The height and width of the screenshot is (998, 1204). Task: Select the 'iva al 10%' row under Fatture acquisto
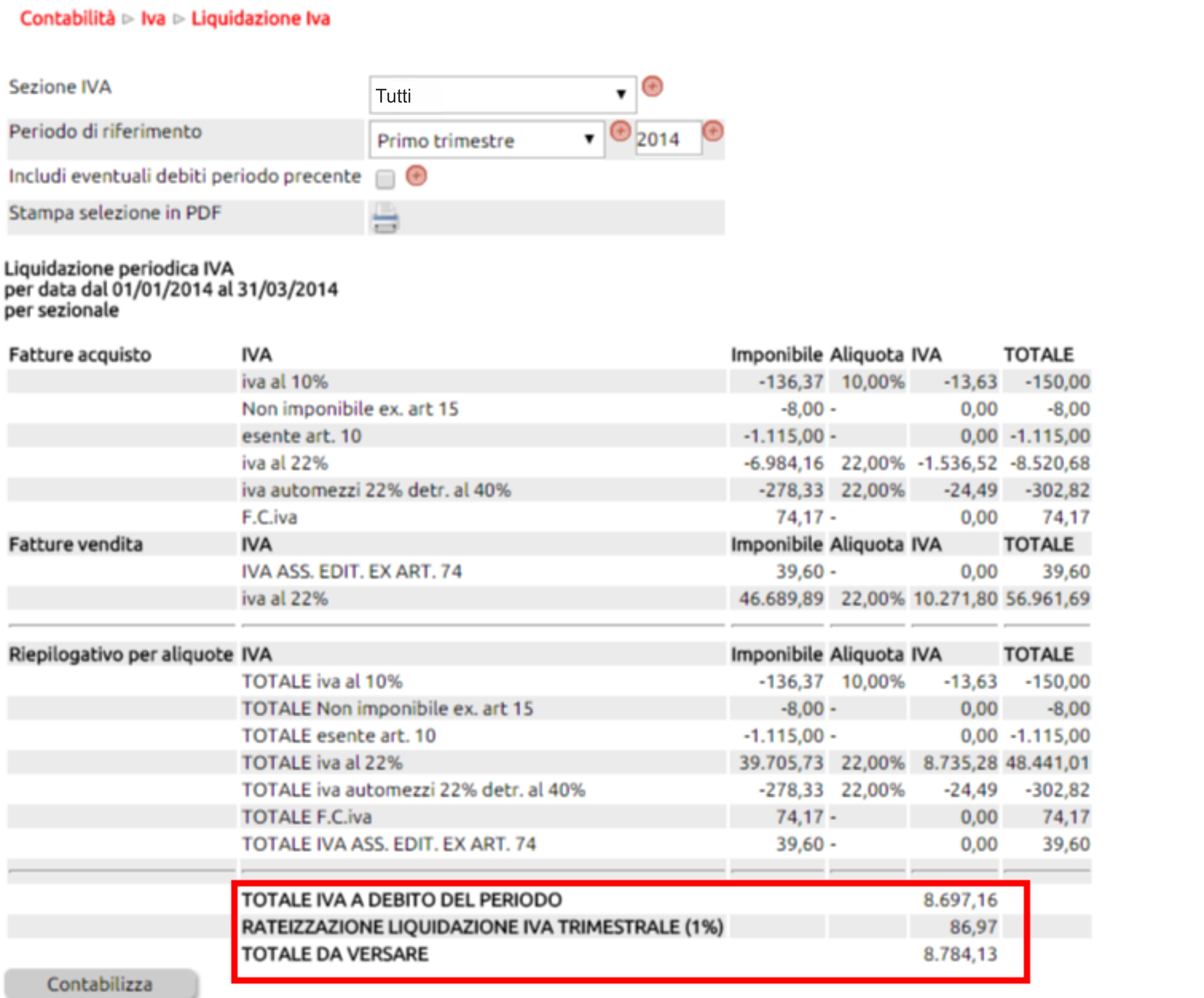[x=549, y=382]
